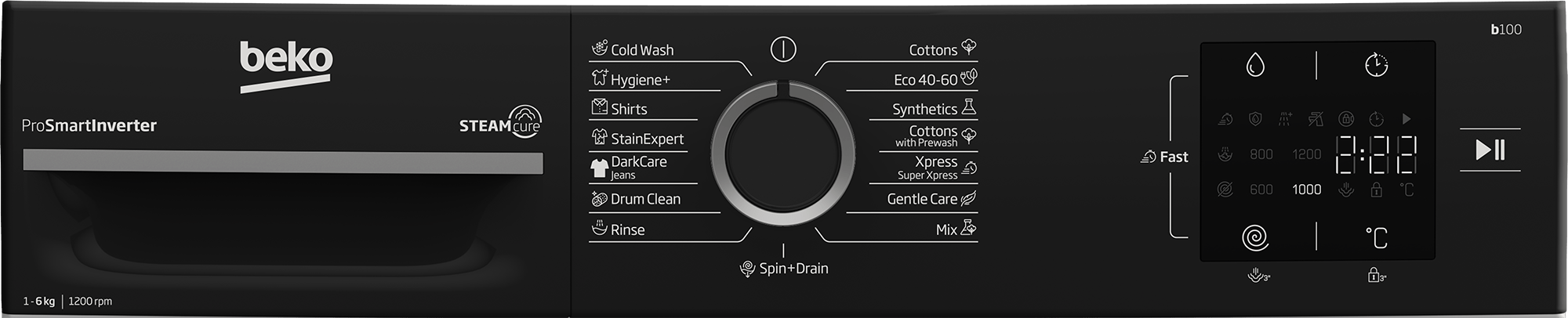This screenshot has width=1568, height=318.
Task: Tap the power on/off symbol above dial
Action: [x=783, y=49]
